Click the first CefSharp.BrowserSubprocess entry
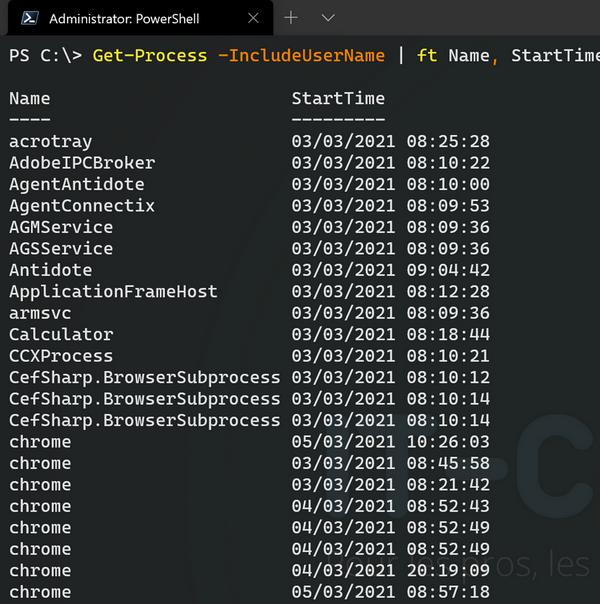Image resolution: width=600 pixels, height=604 pixels. click(144, 378)
